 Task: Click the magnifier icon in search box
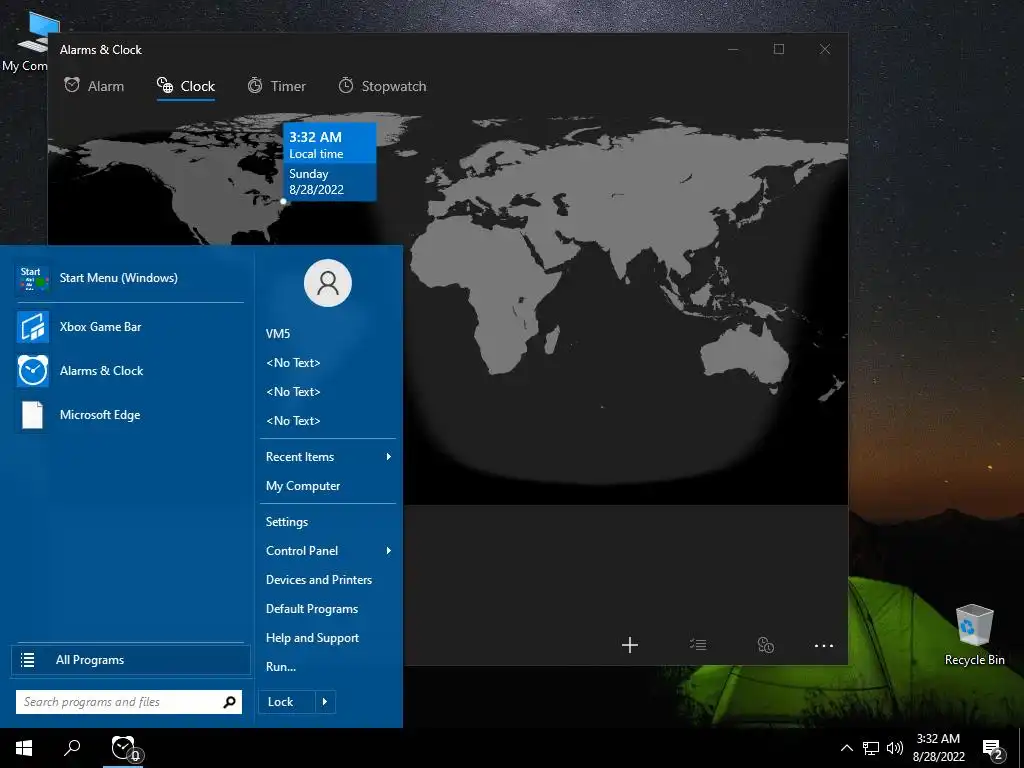pyautogui.click(x=229, y=702)
